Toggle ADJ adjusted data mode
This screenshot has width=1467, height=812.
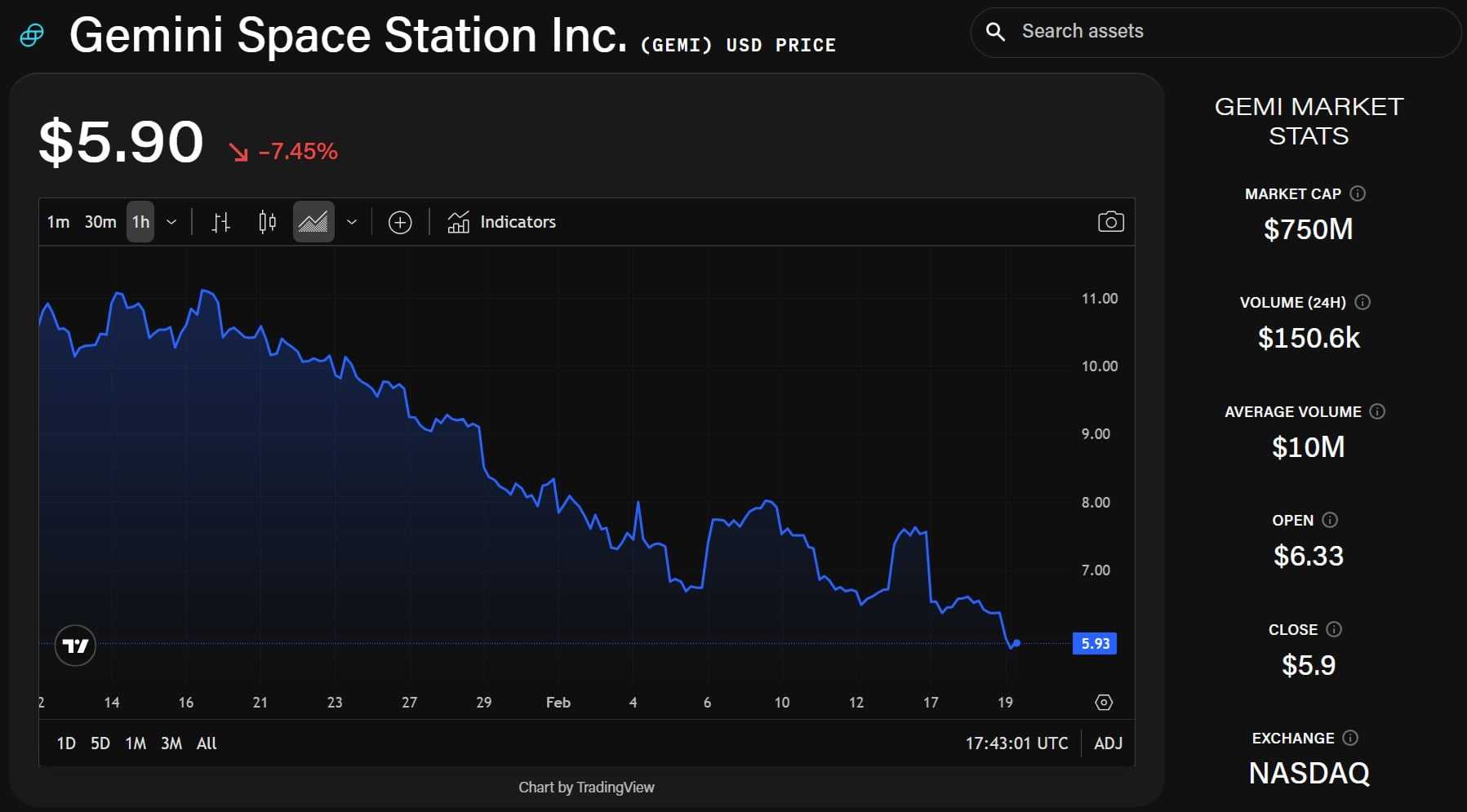tap(1107, 743)
